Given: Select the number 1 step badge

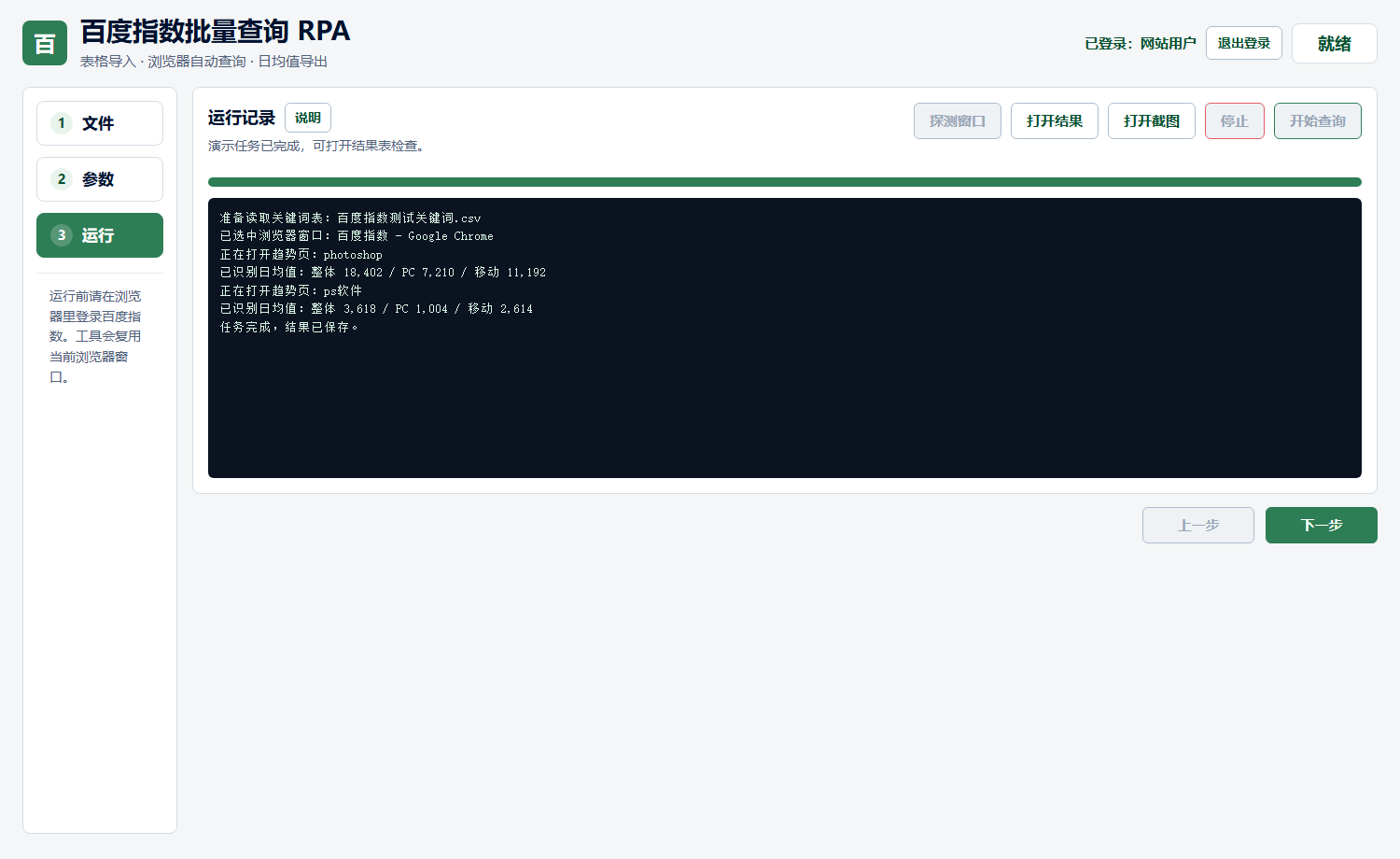Looking at the screenshot, I should tap(62, 123).
